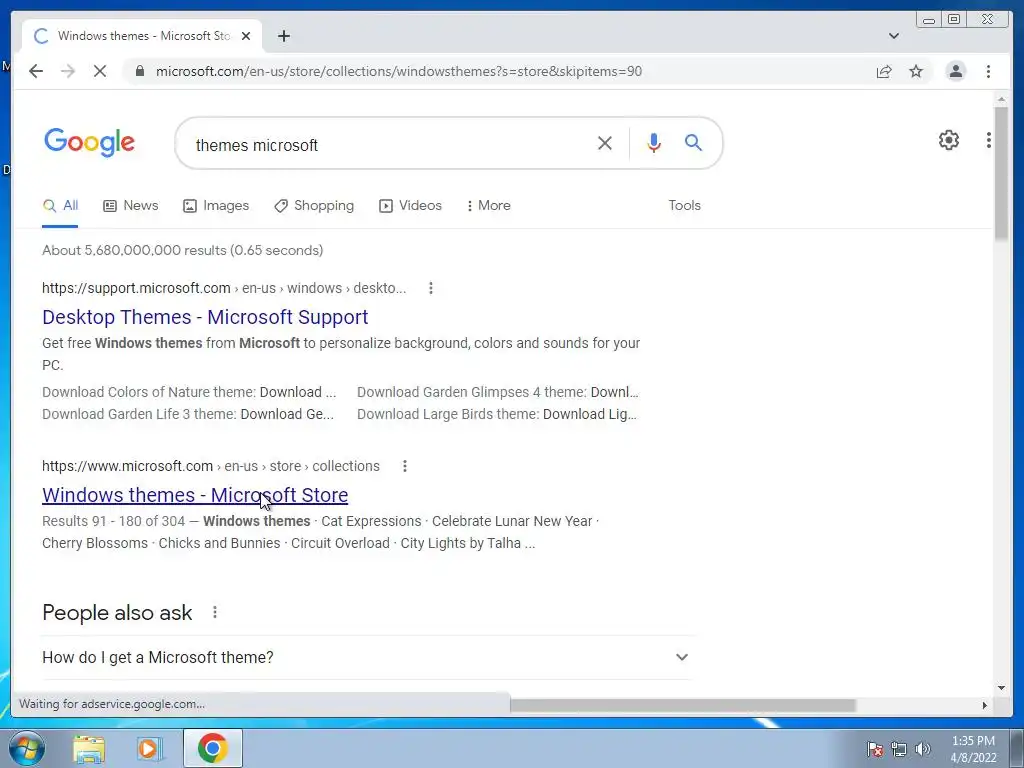Submit search with magnifier icon
The image size is (1024, 768).
[694, 142]
